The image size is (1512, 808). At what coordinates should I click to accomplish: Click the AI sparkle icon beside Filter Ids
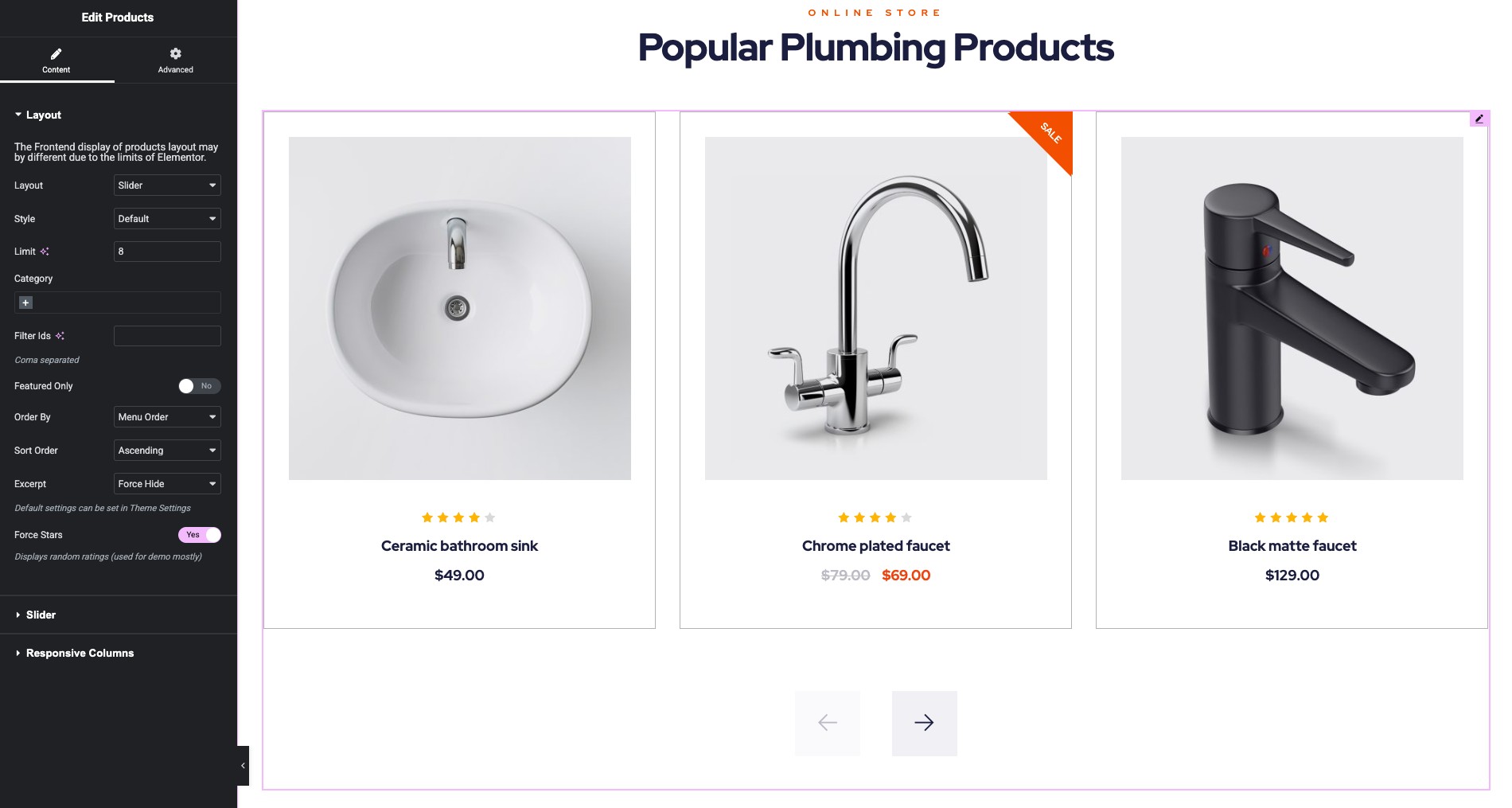point(60,336)
